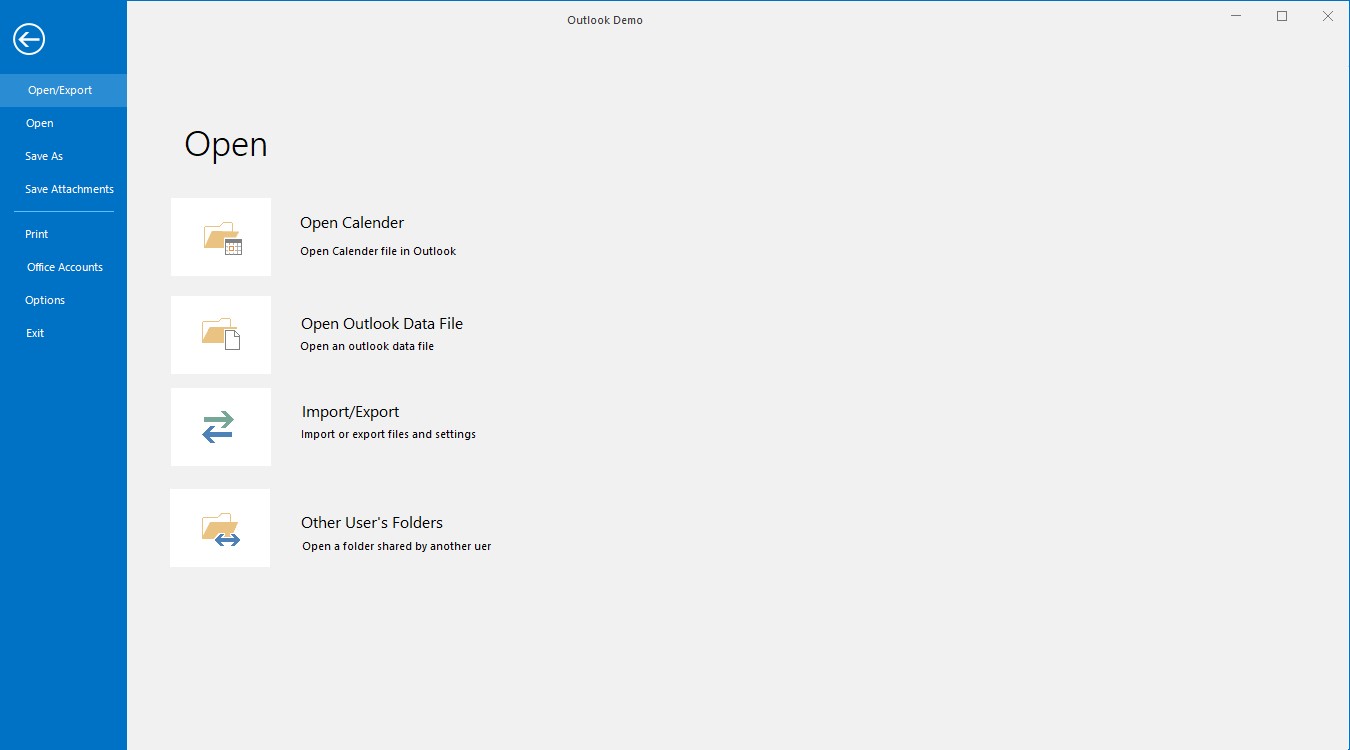Click the Open Calender folder icon
Viewport: 1350px width, 750px height.
[221, 237]
